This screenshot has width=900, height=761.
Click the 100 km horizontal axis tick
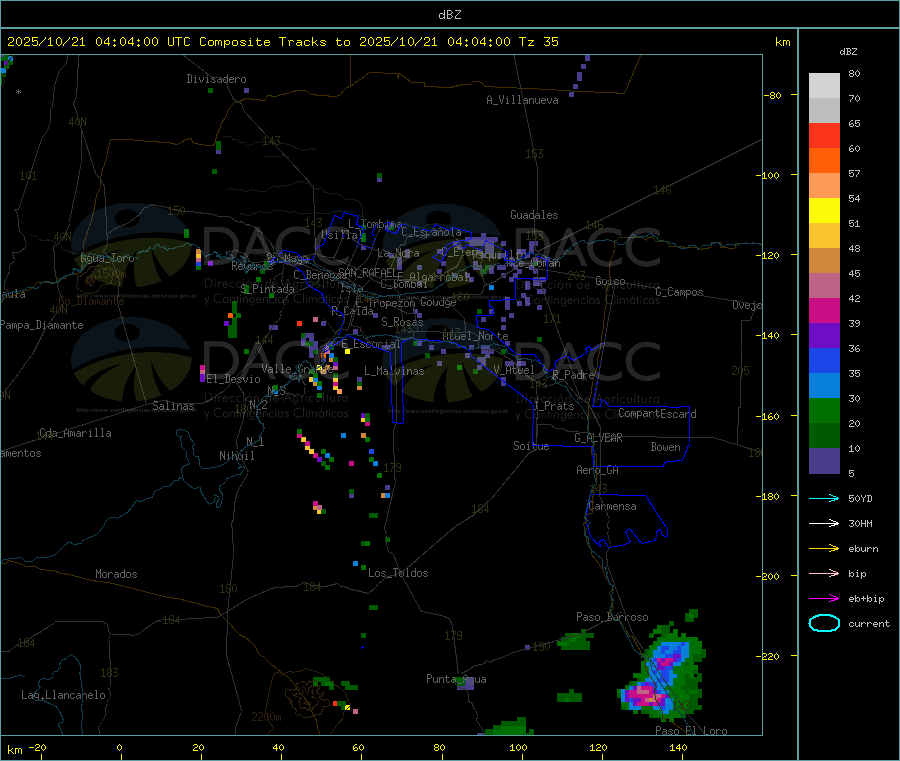[518, 747]
